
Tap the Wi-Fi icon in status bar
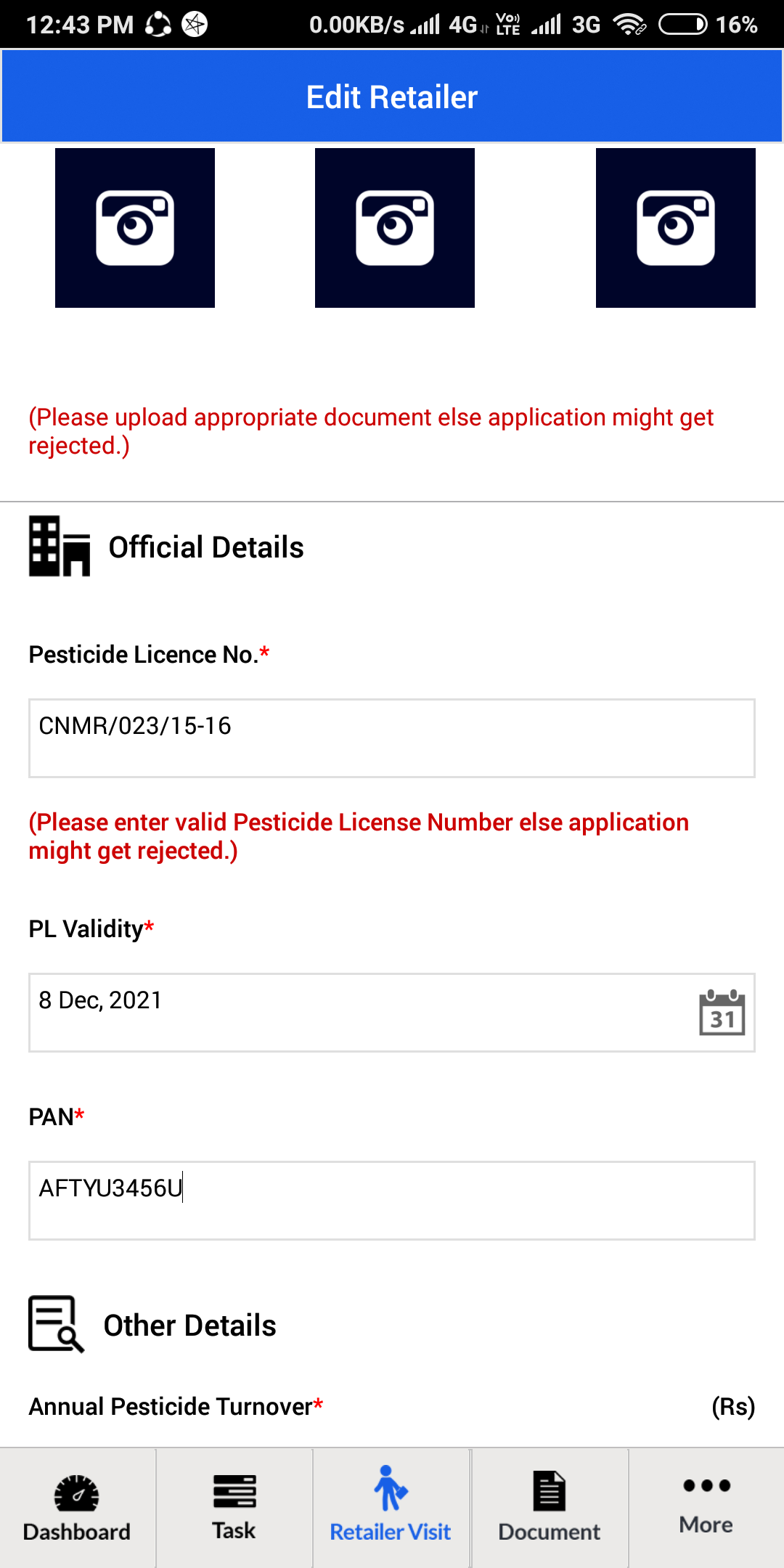pyautogui.click(x=629, y=25)
